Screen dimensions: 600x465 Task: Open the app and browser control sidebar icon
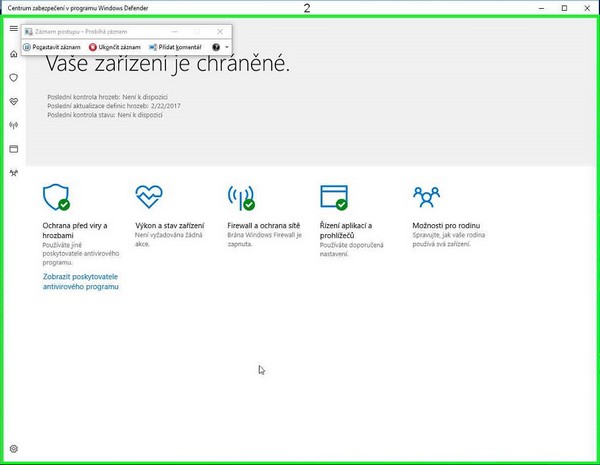pyautogui.click(x=14, y=149)
